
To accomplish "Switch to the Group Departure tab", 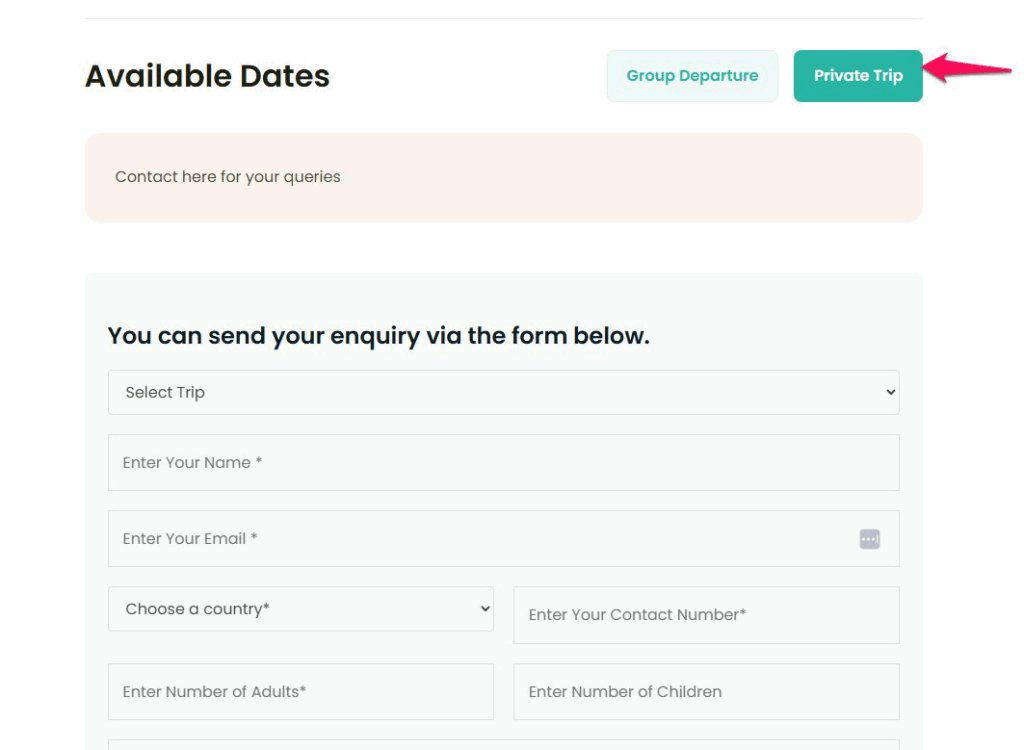I will 692,76.
